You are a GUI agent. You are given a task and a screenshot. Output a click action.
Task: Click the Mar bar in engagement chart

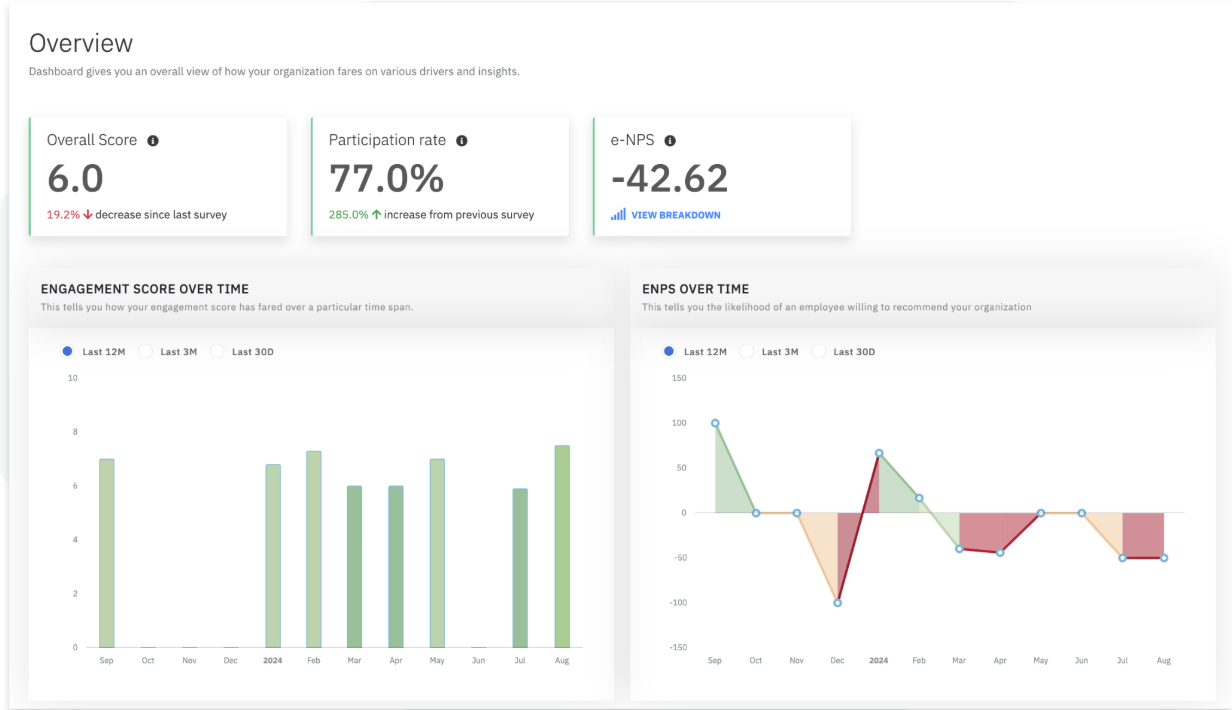(354, 567)
